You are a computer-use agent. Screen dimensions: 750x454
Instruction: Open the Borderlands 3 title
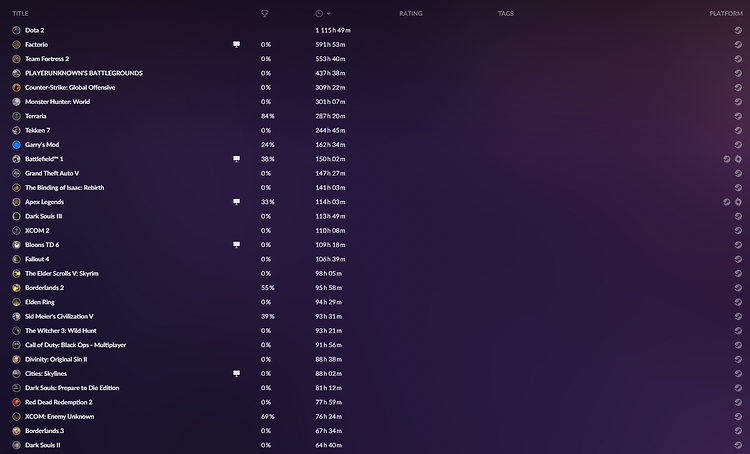(x=44, y=431)
